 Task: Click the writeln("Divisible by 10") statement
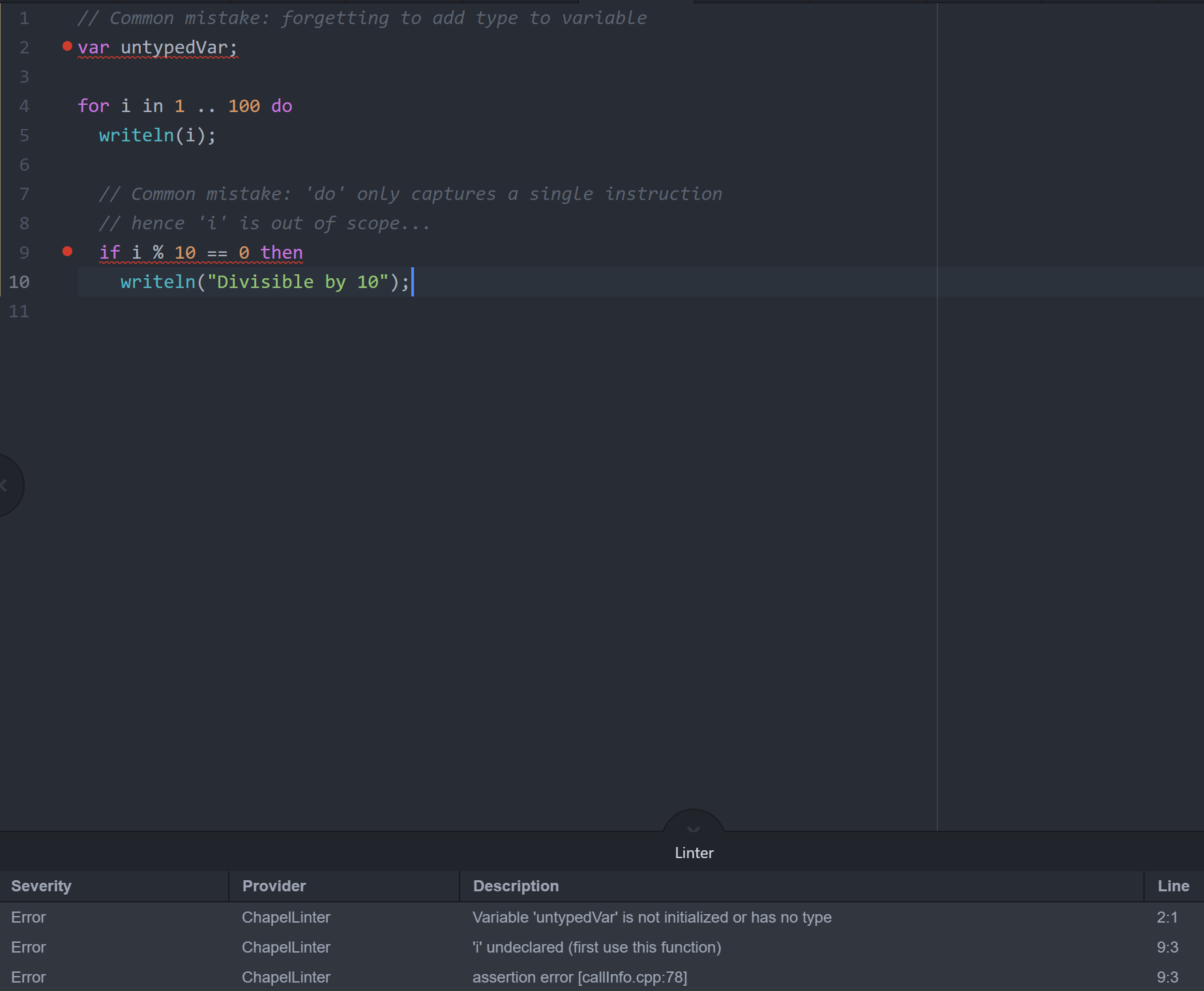[265, 282]
